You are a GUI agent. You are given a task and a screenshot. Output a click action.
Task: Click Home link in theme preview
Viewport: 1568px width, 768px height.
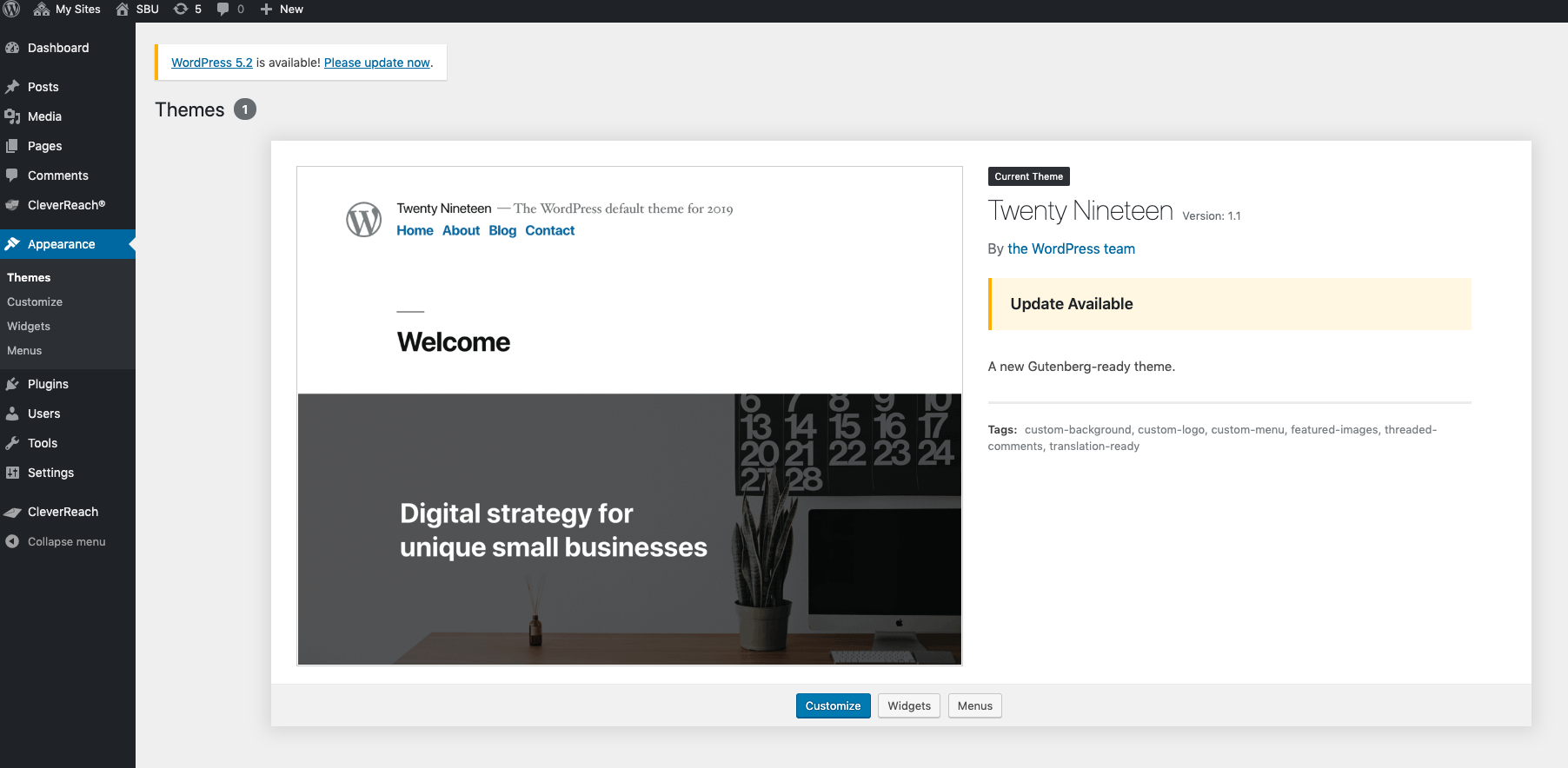pos(415,231)
